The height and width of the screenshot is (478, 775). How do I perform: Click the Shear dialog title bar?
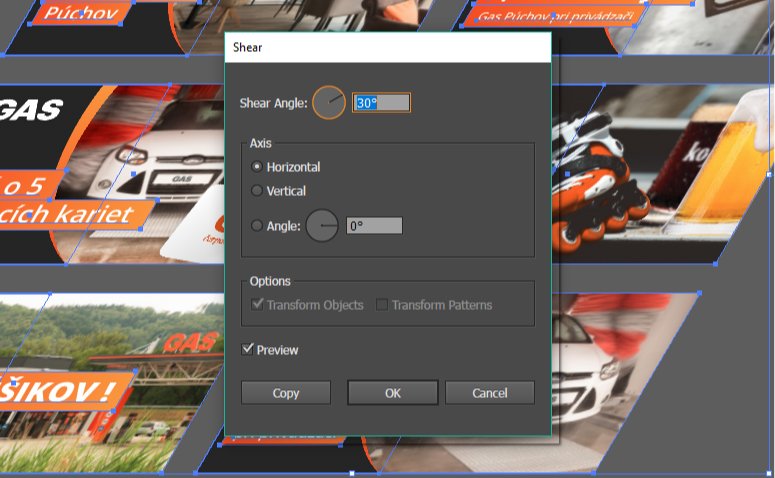388,47
